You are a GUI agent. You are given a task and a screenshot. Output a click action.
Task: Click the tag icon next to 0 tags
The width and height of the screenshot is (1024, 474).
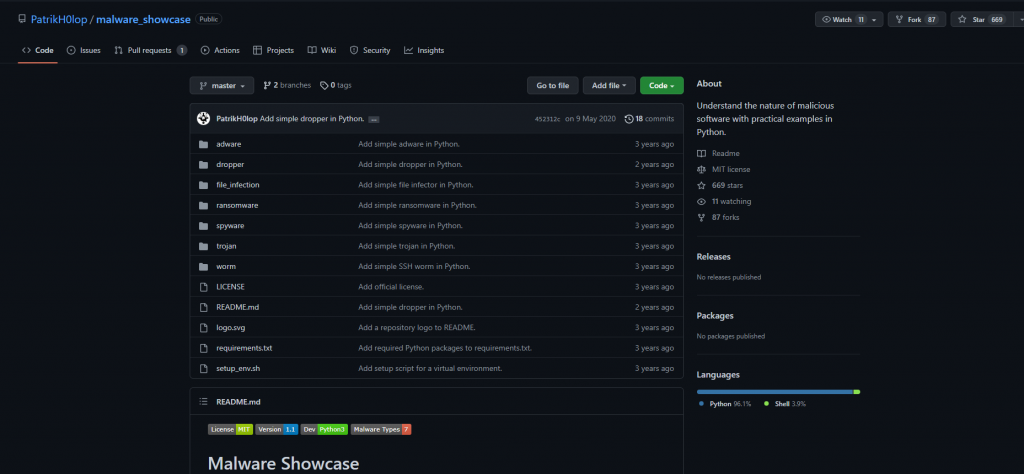[324, 86]
